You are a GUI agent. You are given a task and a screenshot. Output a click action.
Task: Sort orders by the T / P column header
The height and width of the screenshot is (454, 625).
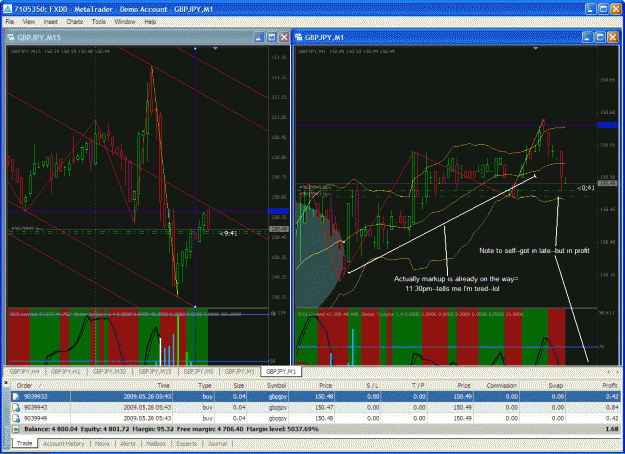point(418,385)
